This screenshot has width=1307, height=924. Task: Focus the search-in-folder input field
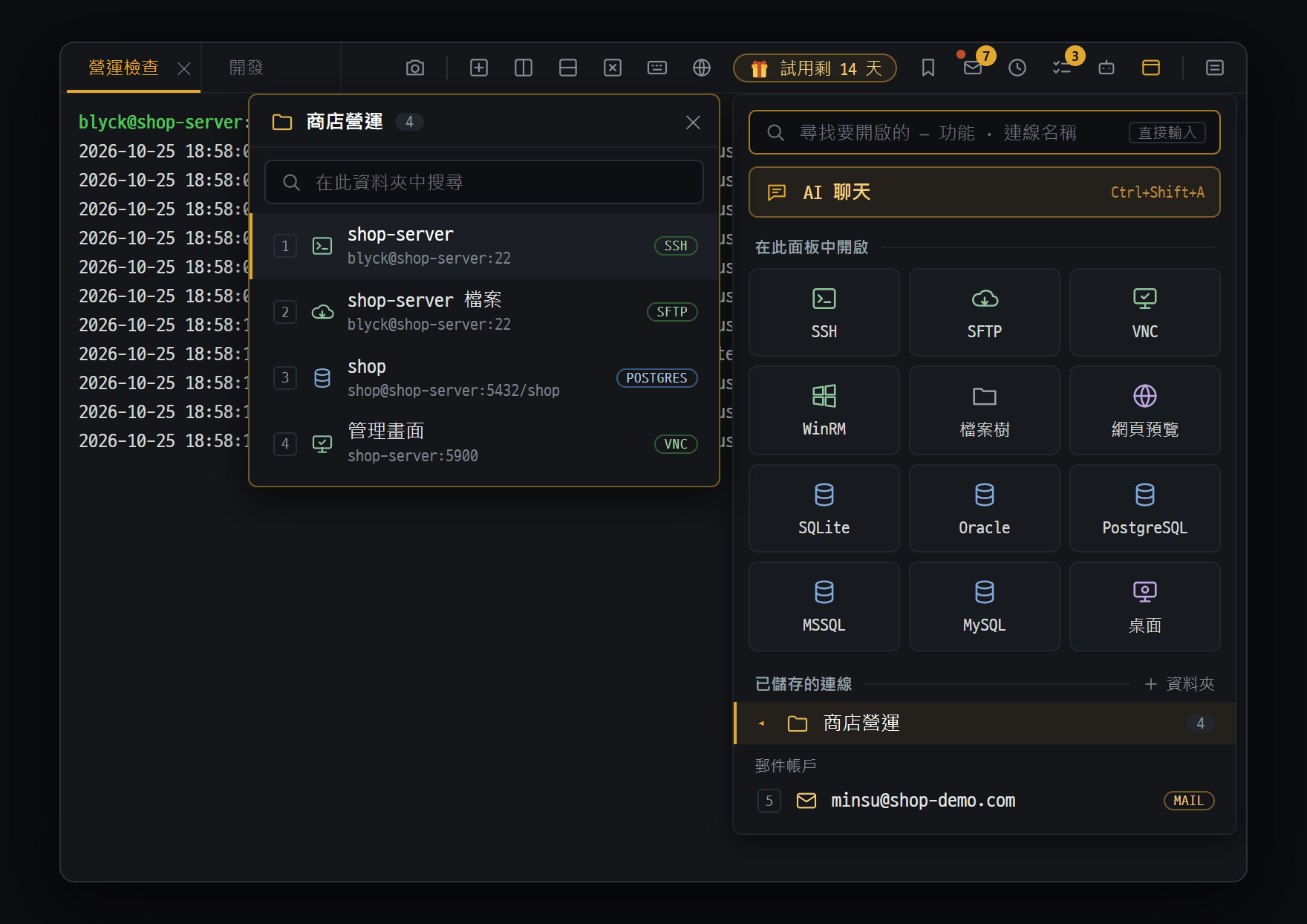point(484,182)
